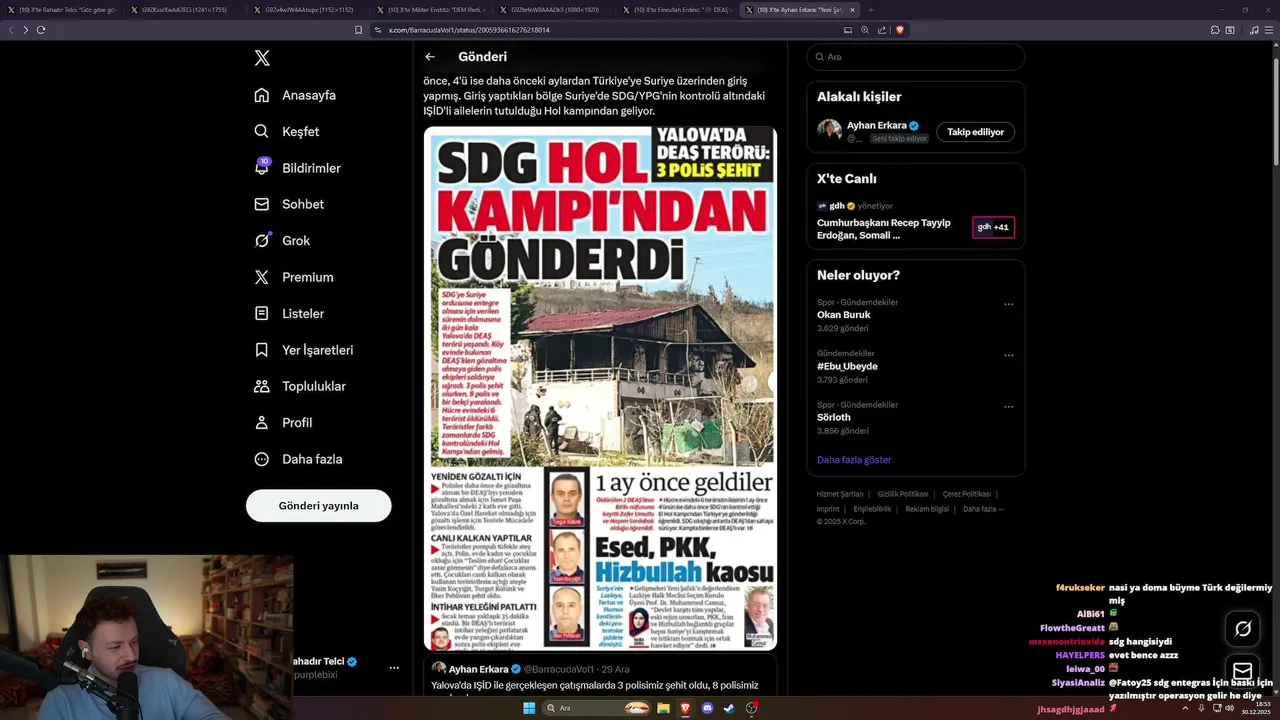Open volume control in system tray
The height and width of the screenshot is (720, 1280).
coord(1229,708)
